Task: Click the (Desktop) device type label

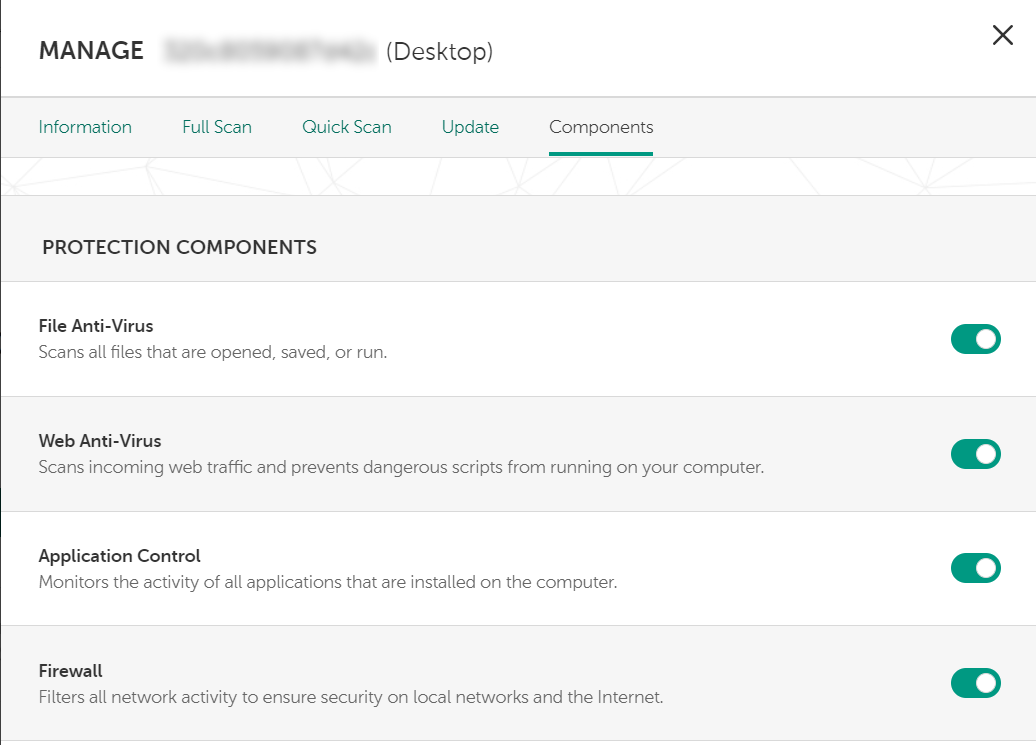Action: pyautogui.click(x=440, y=51)
